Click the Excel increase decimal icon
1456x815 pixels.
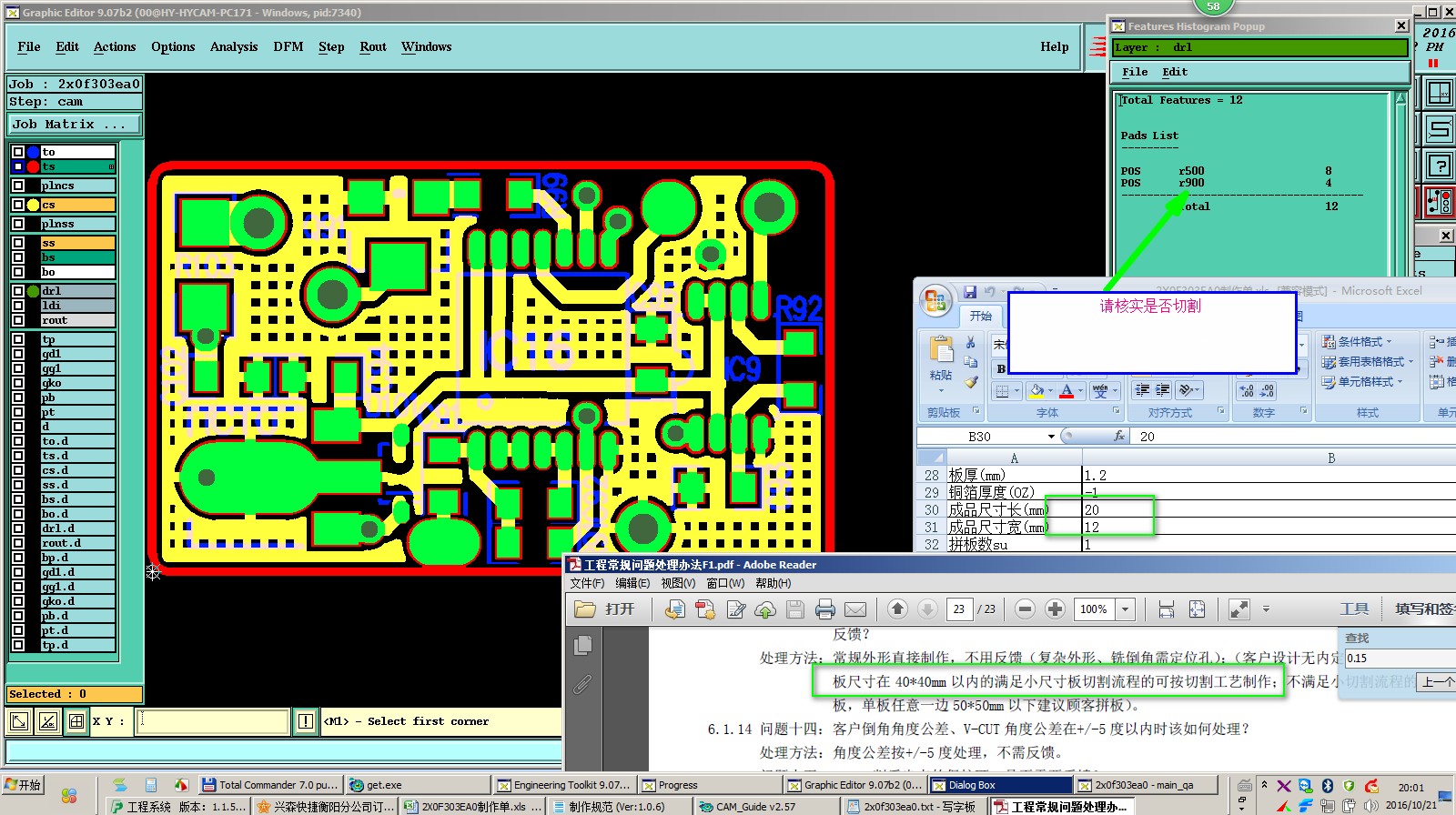point(1247,391)
